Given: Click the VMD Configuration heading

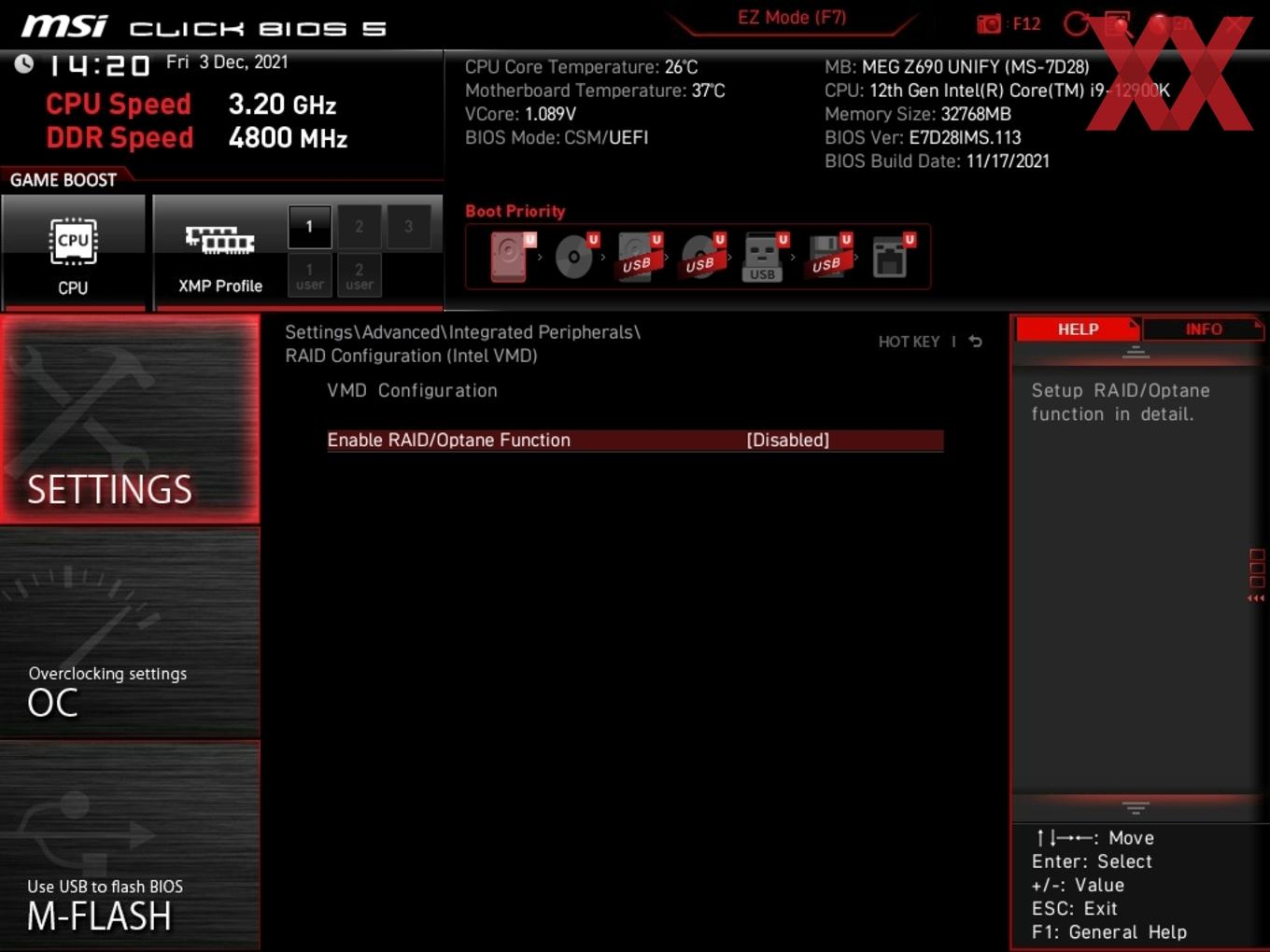Looking at the screenshot, I should tap(412, 391).
